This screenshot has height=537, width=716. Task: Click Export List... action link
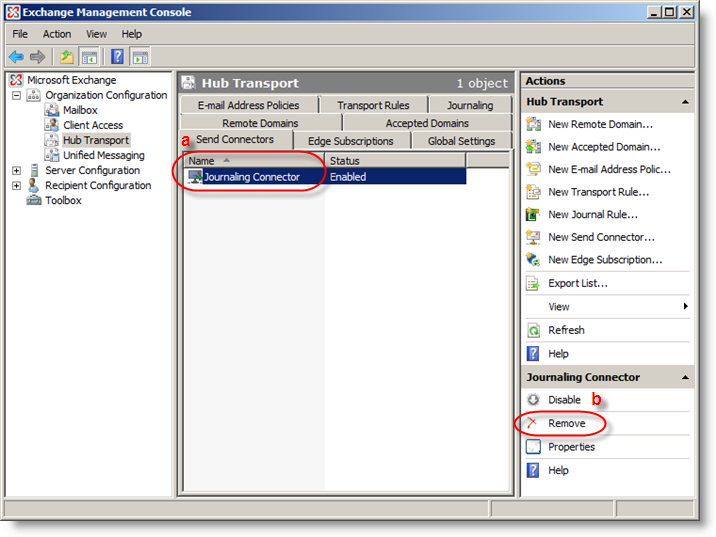(578, 284)
